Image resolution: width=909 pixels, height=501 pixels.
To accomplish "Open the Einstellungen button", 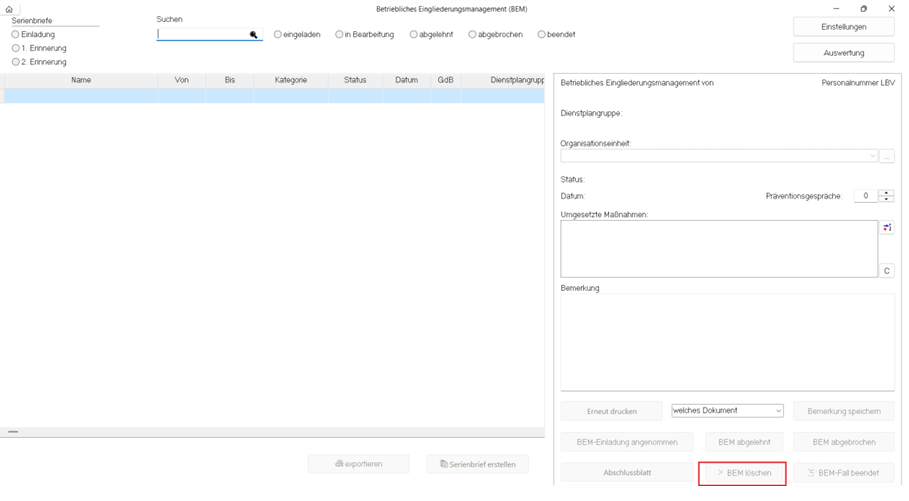I will tap(843, 27).
